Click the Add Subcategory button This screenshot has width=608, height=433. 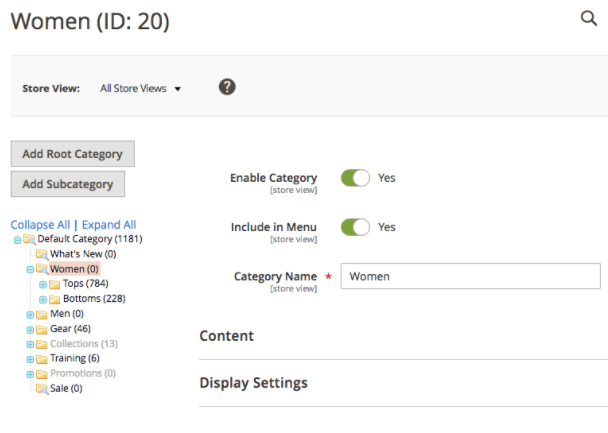pyautogui.click(x=68, y=184)
